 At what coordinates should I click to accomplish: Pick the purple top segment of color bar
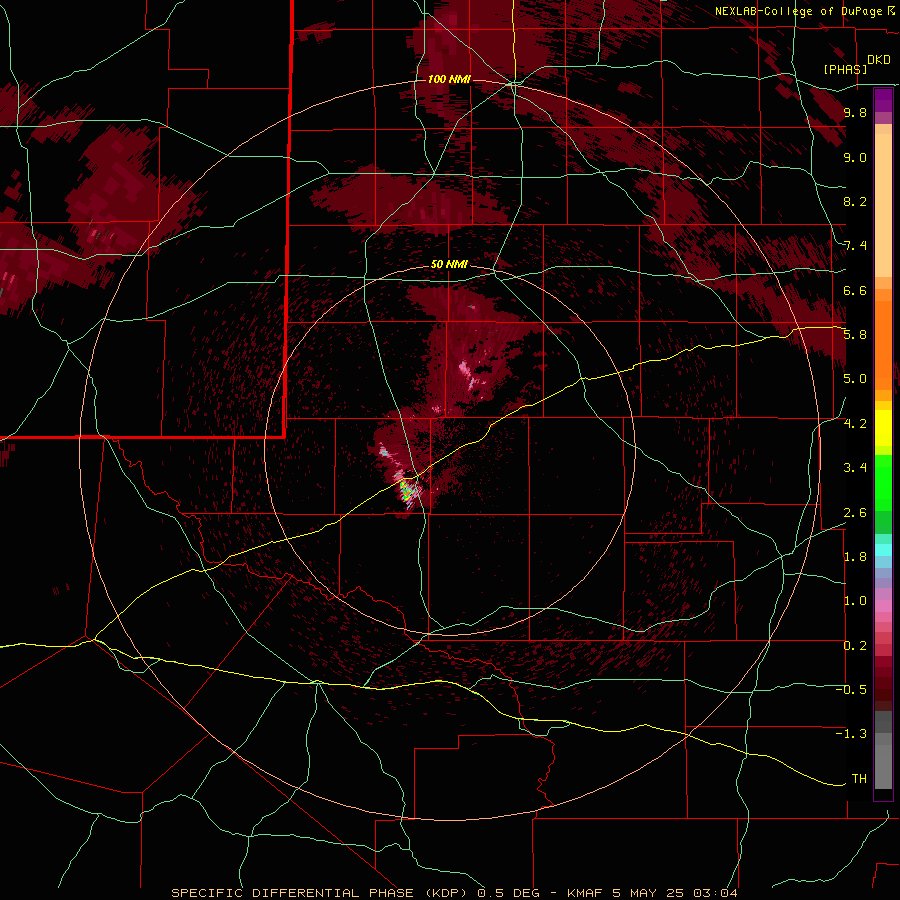coord(883,100)
